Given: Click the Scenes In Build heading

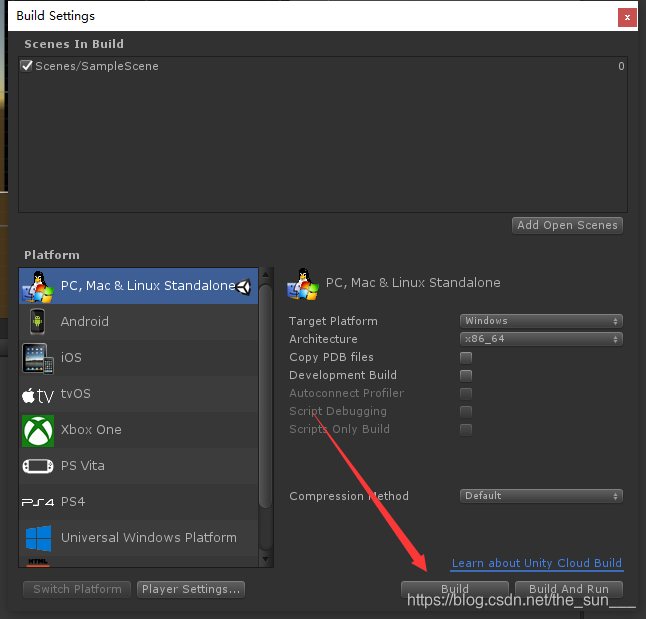Looking at the screenshot, I should click(74, 44).
